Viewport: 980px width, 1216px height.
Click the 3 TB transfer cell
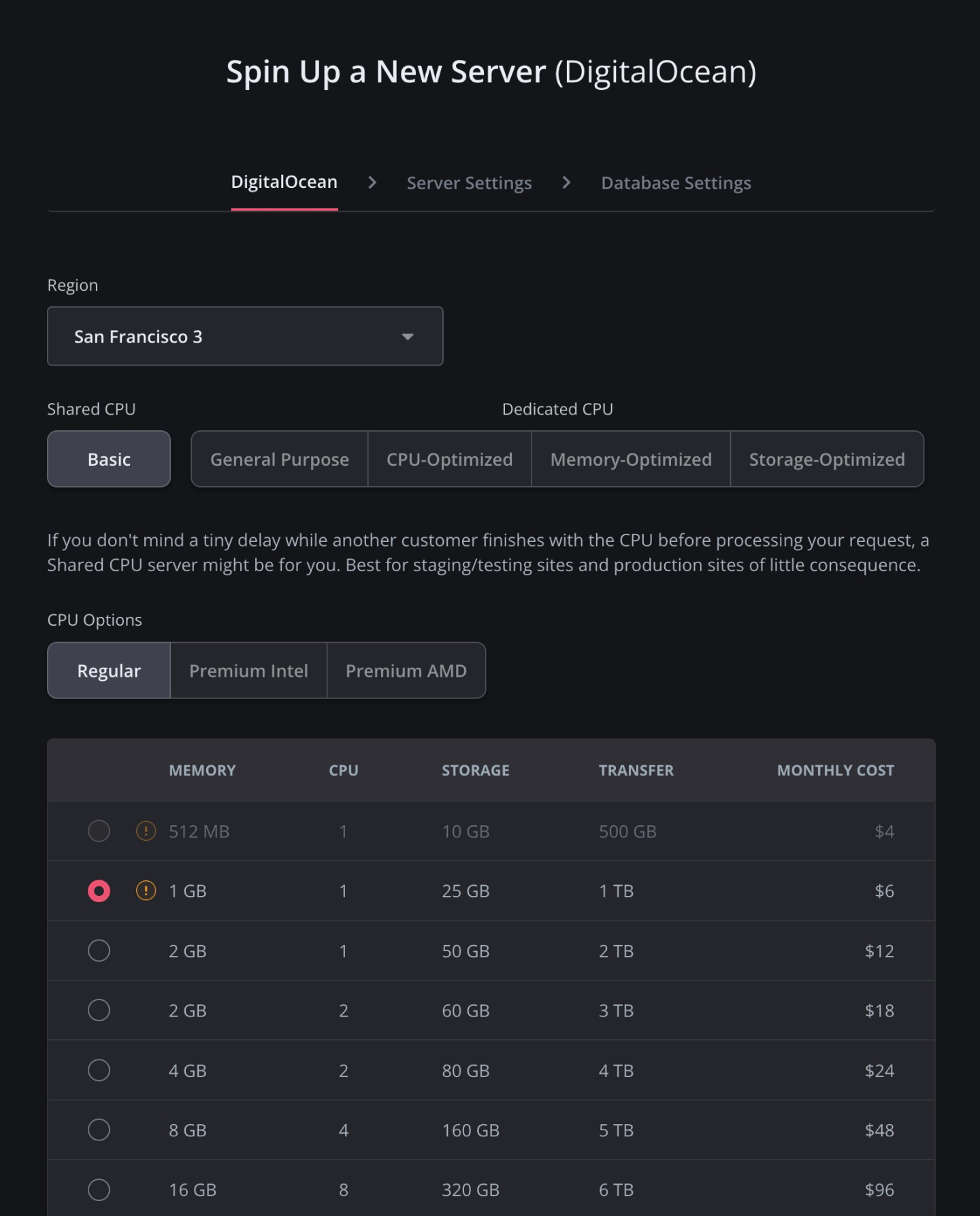pos(617,1010)
